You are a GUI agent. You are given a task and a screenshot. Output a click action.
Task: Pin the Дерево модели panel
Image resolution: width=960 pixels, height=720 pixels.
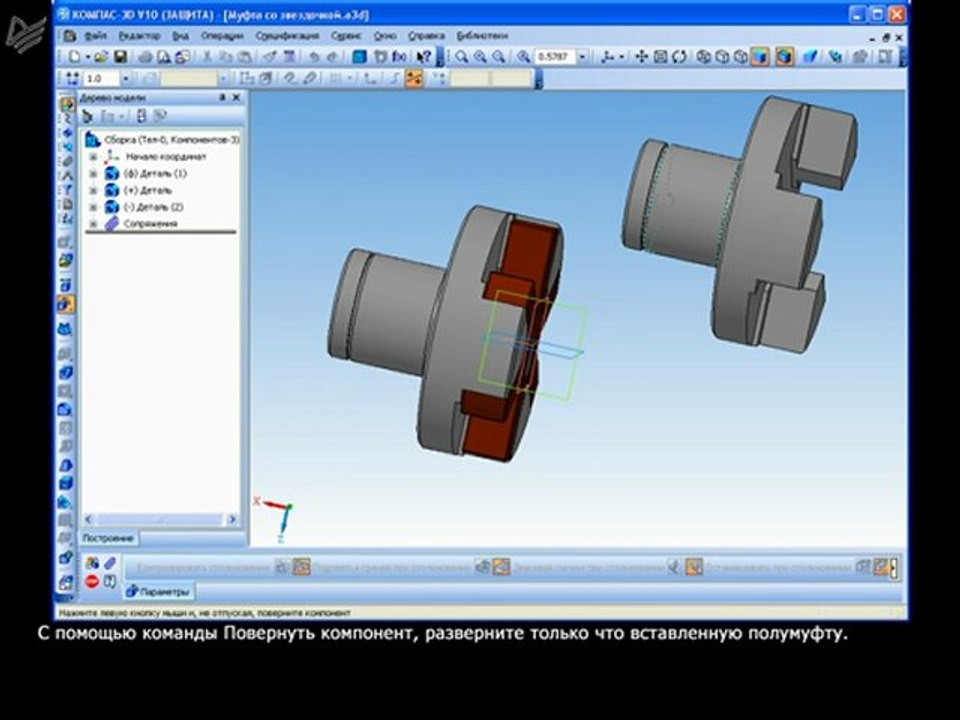[222, 98]
